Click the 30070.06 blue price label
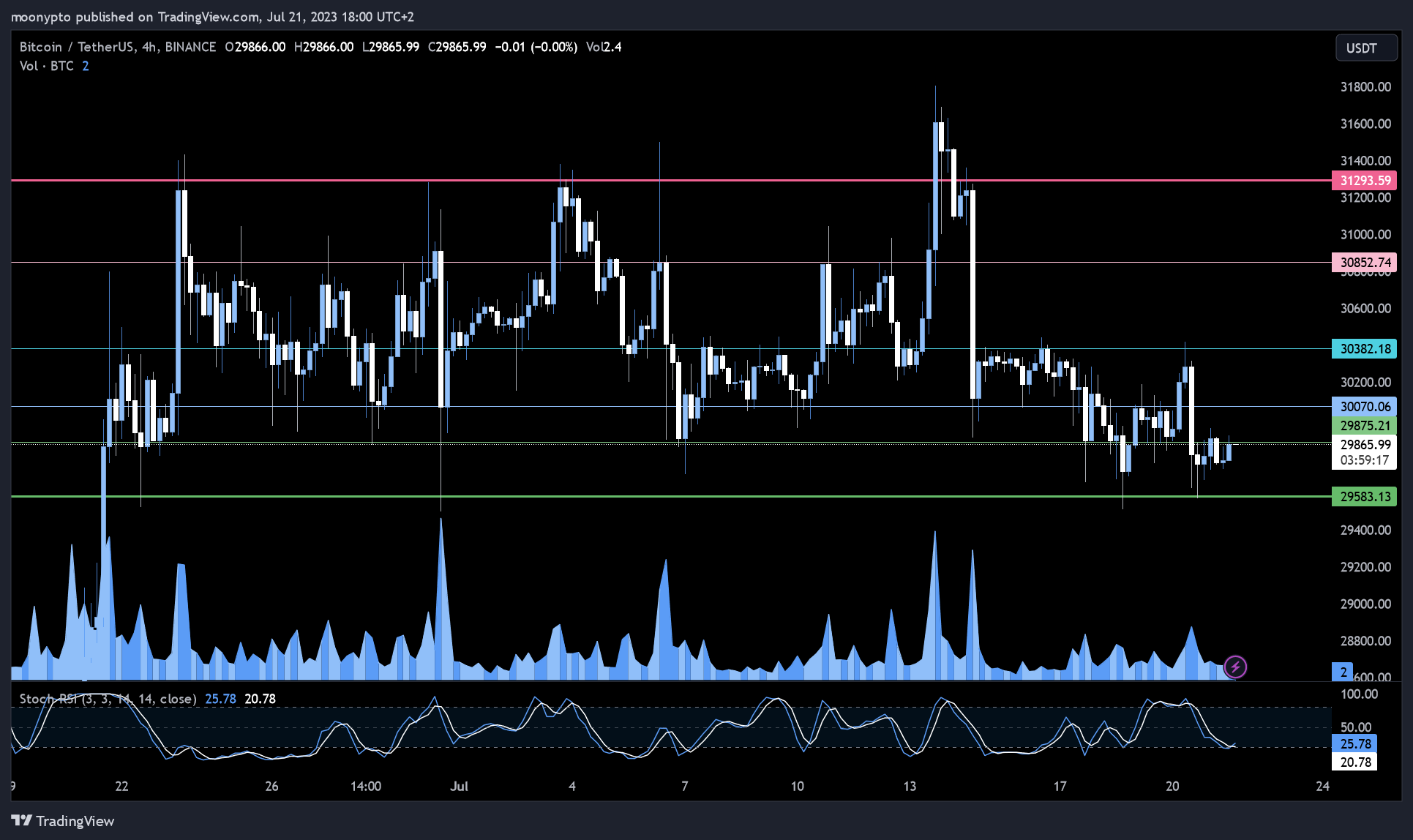1413x840 pixels. [1364, 407]
